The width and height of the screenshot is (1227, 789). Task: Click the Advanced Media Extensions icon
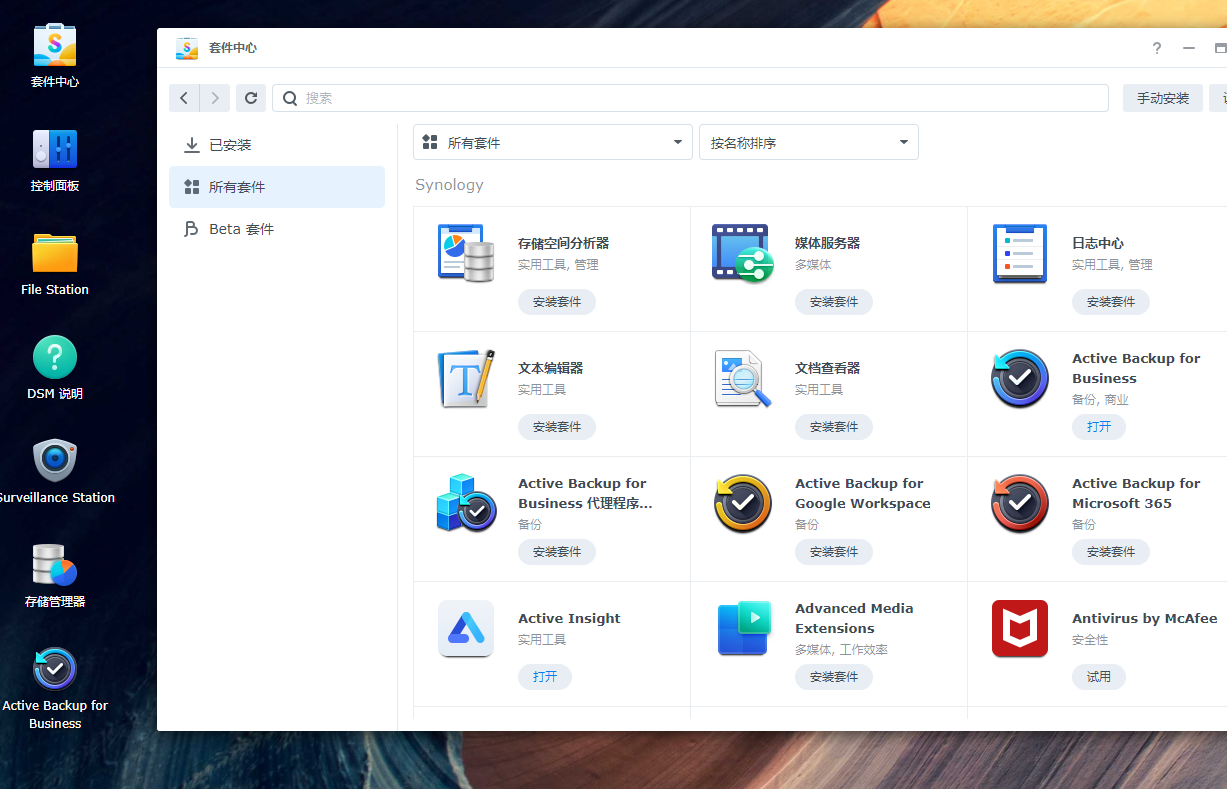743,628
